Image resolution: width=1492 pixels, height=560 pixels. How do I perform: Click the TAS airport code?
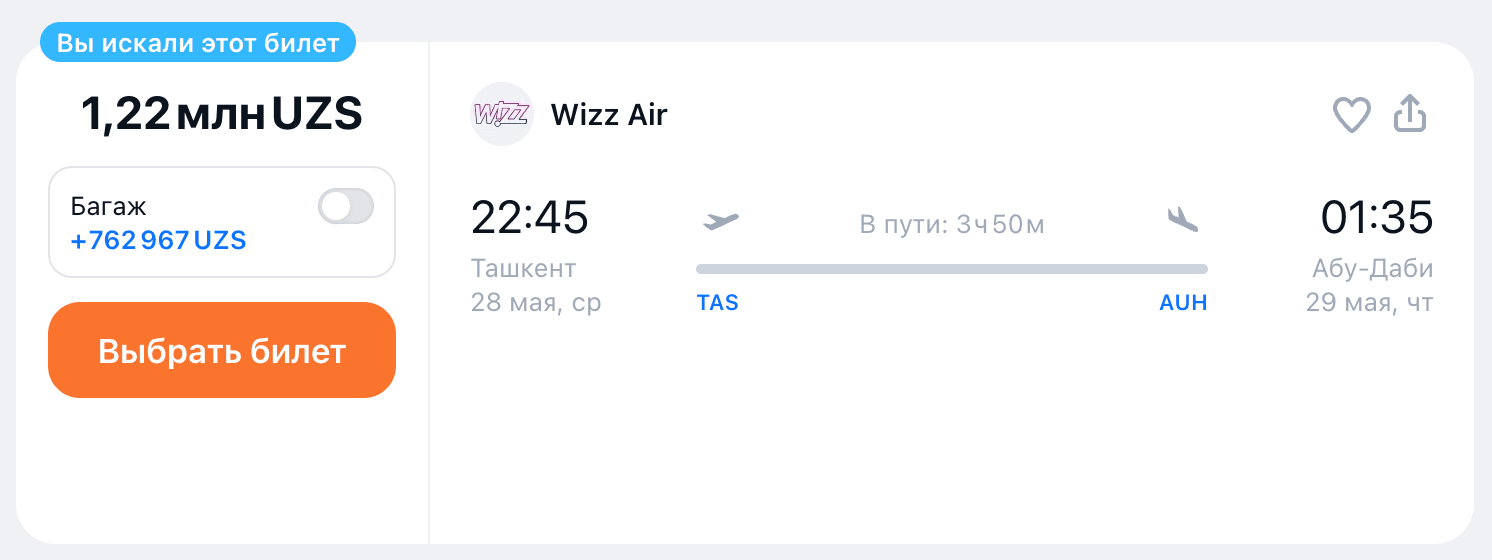[717, 303]
